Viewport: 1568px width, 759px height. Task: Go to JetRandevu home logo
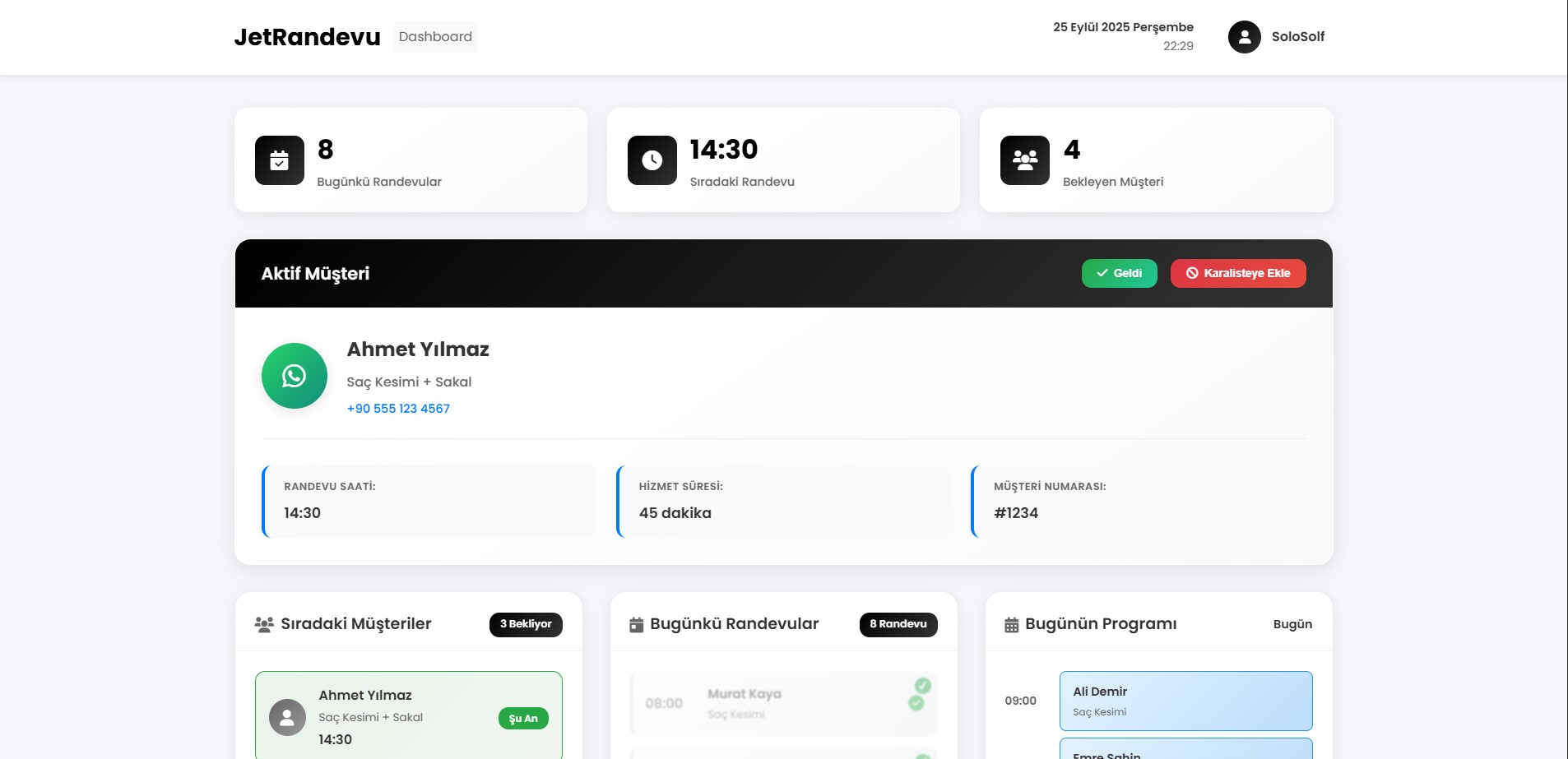point(307,37)
